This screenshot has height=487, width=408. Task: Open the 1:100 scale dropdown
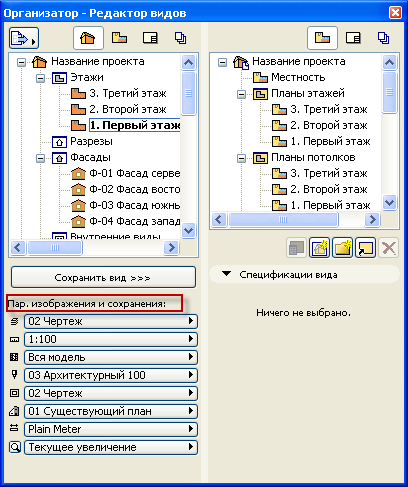click(111, 339)
